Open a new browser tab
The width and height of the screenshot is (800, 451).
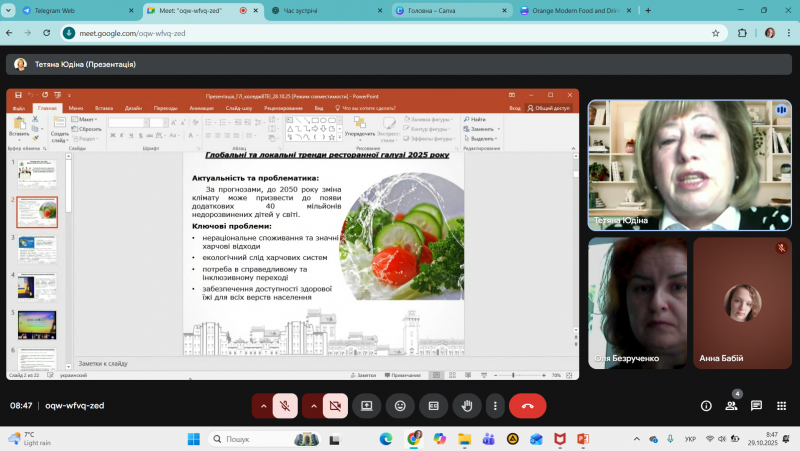point(648,10)
